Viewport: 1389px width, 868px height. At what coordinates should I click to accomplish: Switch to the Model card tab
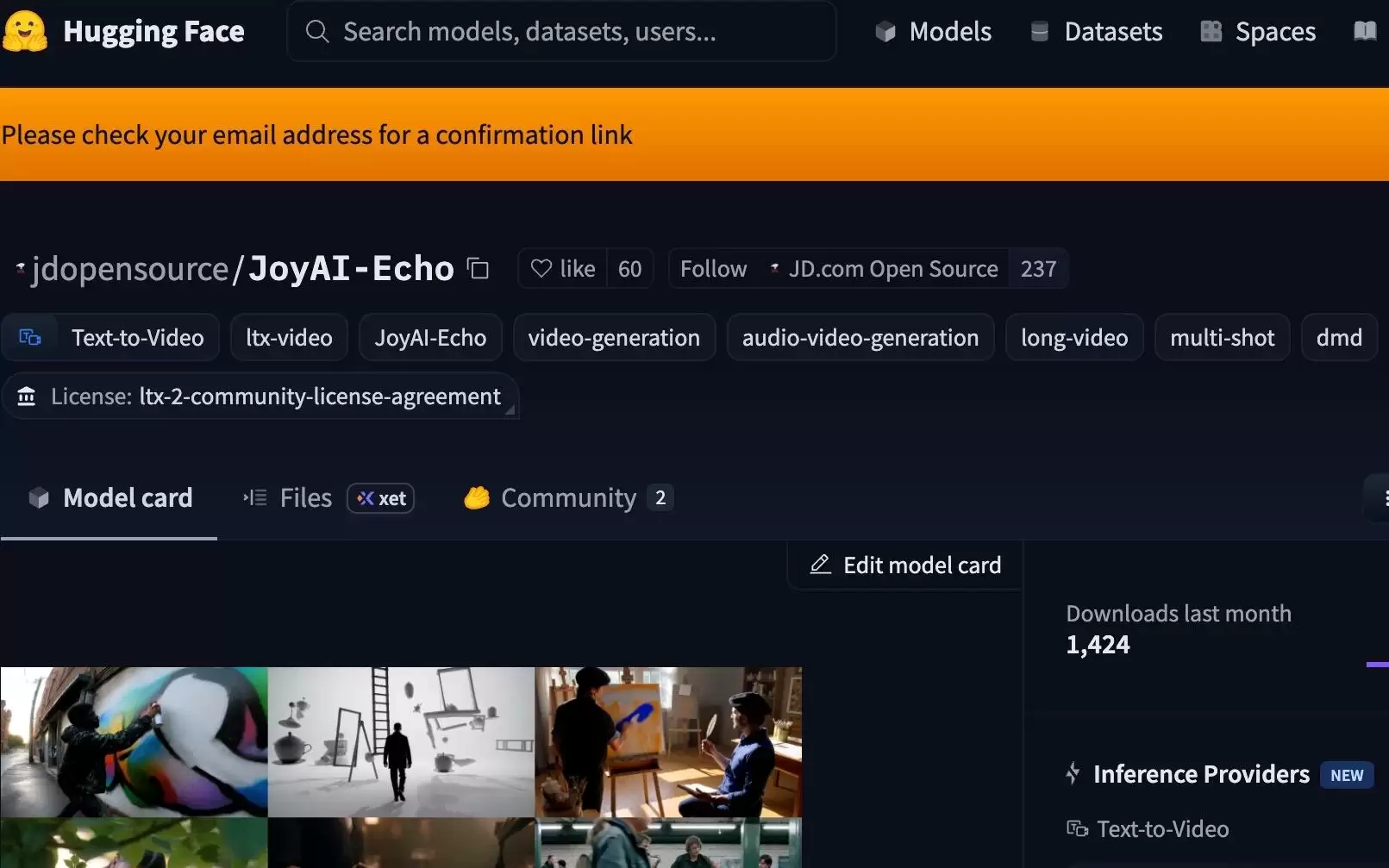[x=109, y=497]
